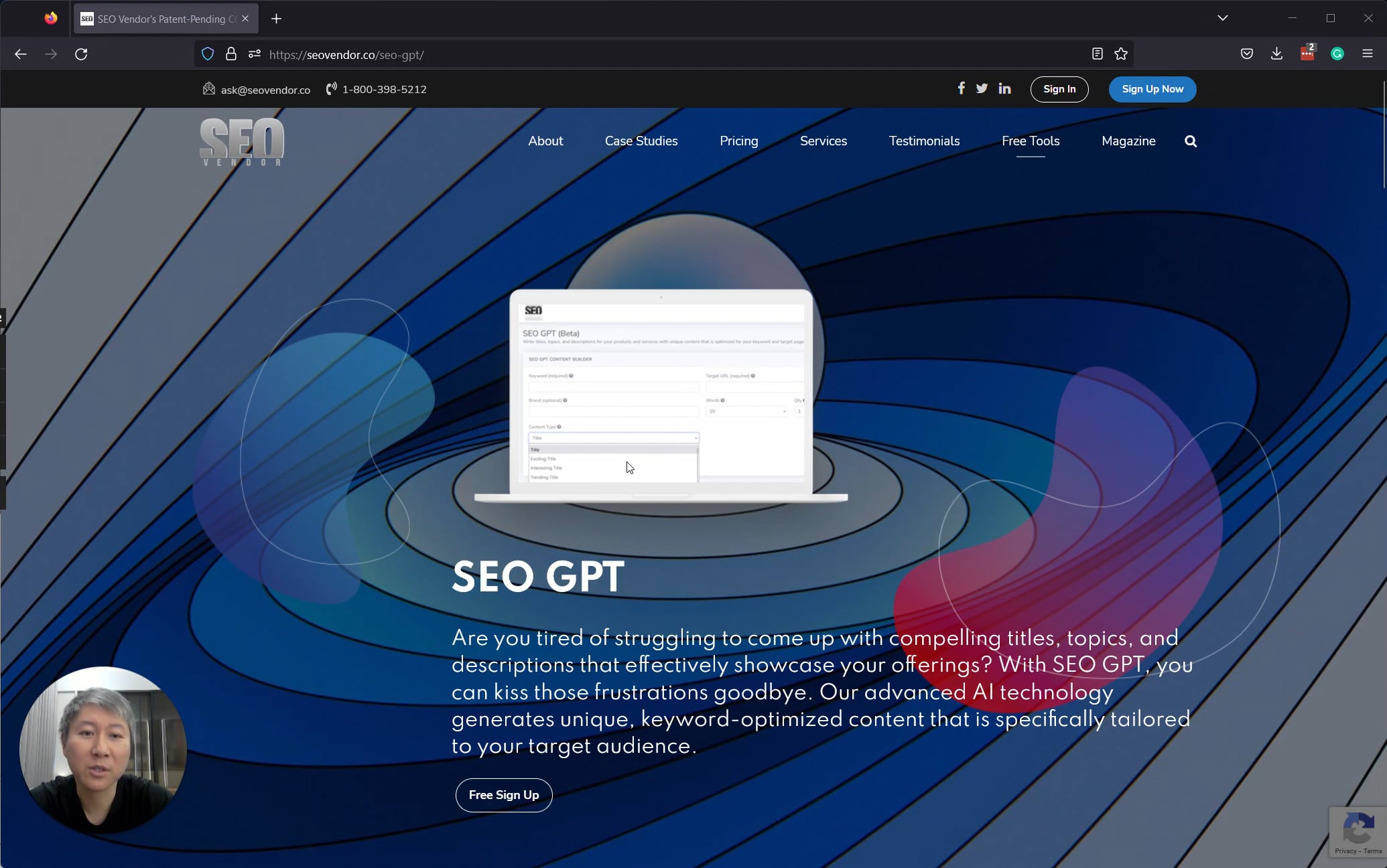Toggle reader view in address bar

[x=1097, y=54]
